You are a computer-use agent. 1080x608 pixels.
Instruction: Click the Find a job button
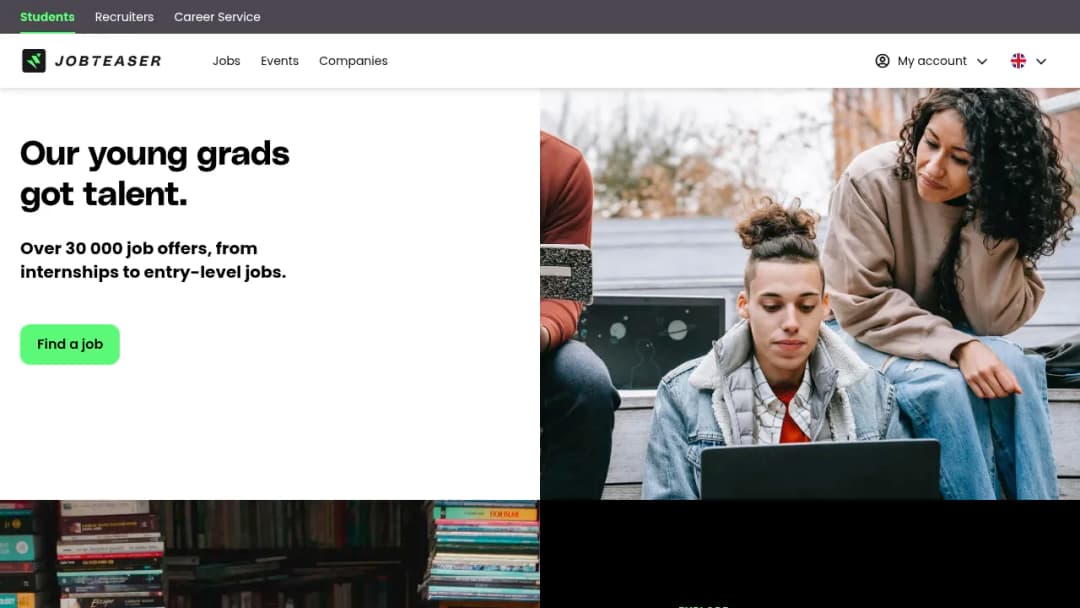[70, 344]
